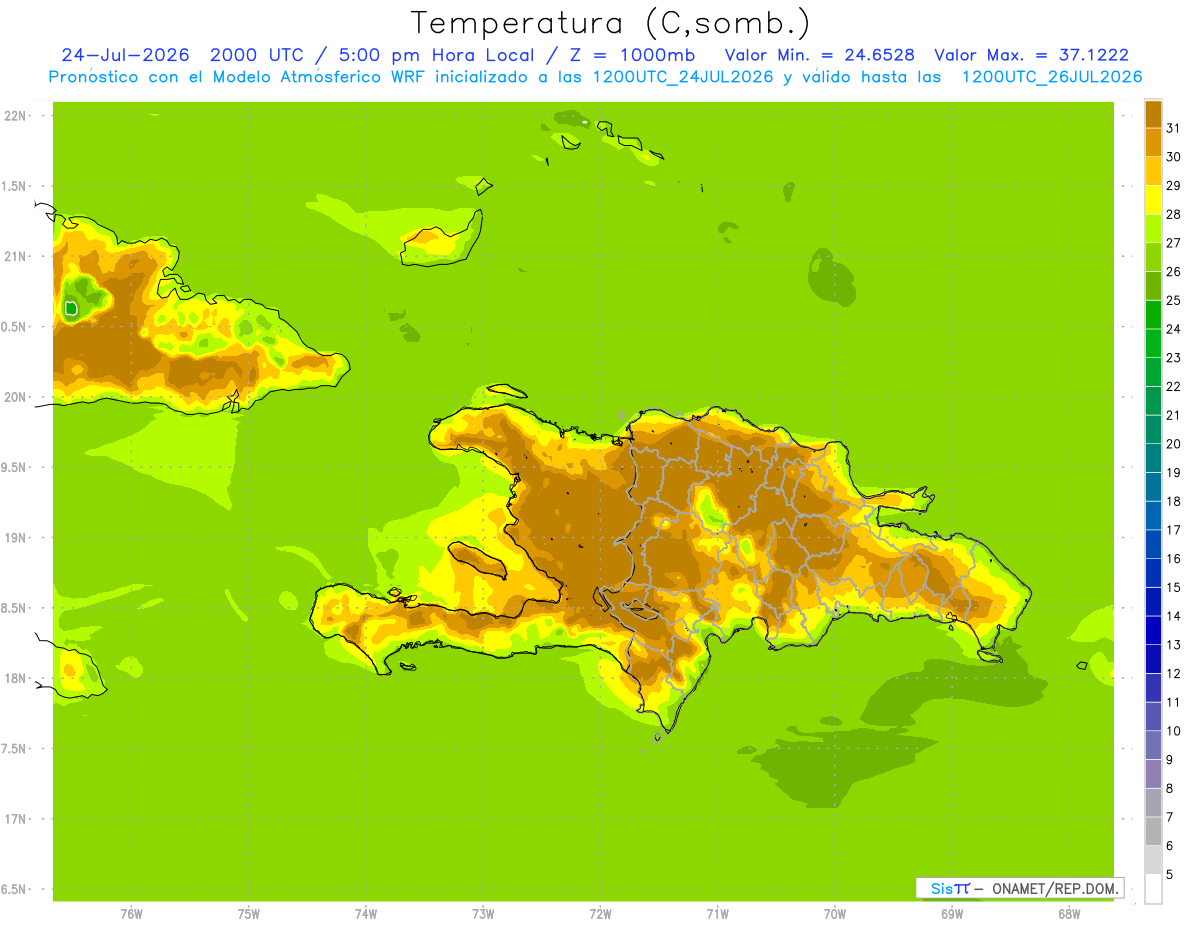Click the '9.5N' latitude axis label
This screenshot has height=927, width=1200.
click(15, 467)
